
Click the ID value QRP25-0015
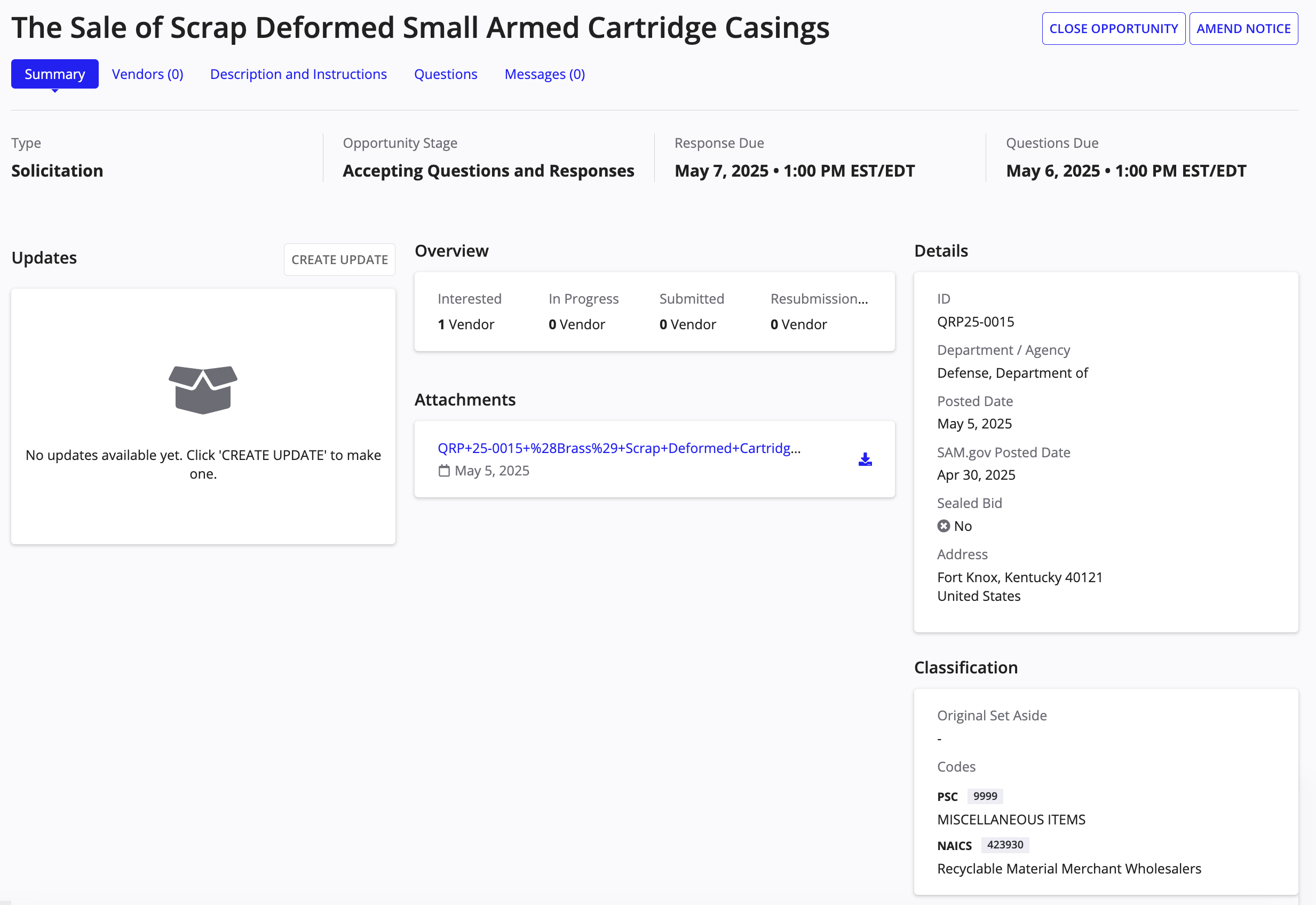(x=975, y=322)
